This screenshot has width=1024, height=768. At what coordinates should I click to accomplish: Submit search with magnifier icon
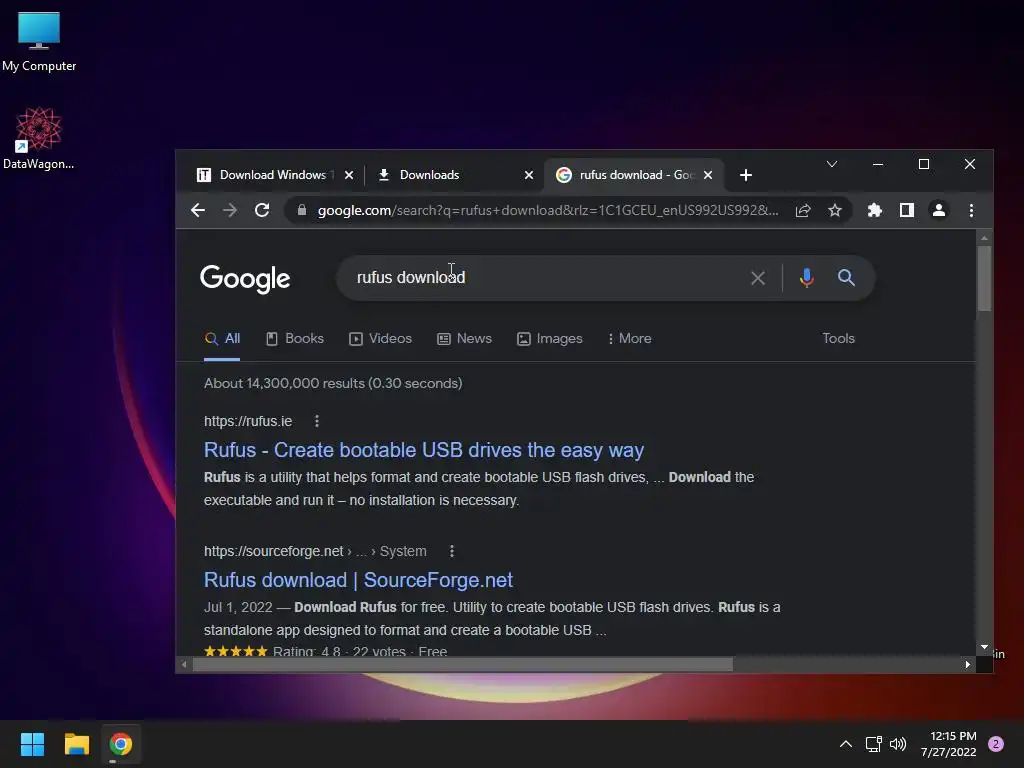(x=846, y=278)
